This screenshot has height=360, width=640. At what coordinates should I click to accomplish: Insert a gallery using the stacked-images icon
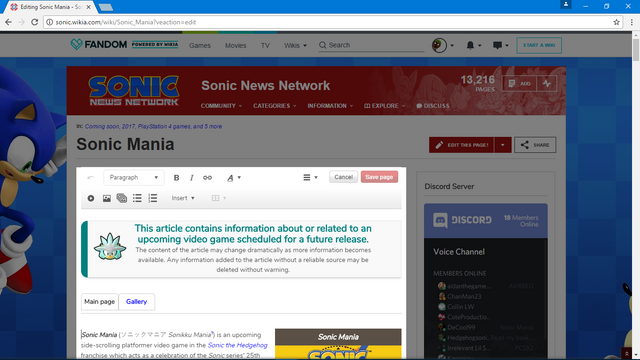122,198
